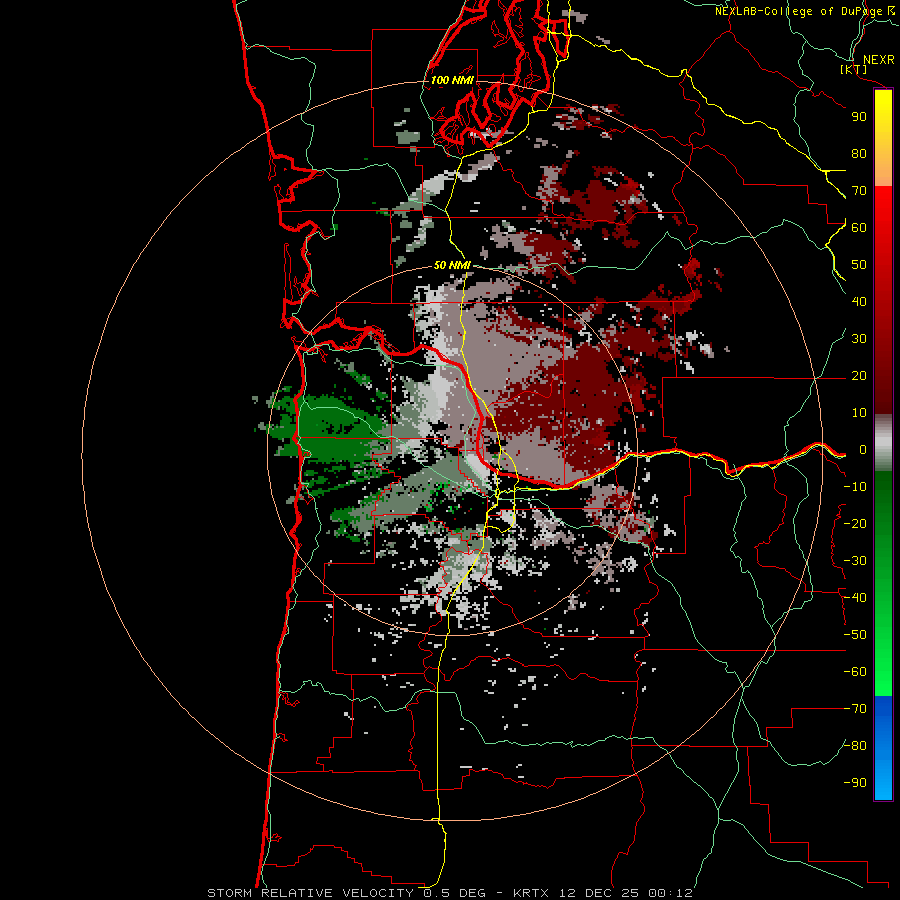The image size is (900, 900).
Task: Click the '12 DEC 25 00:12' timestamp
Action: coord(624,893)
